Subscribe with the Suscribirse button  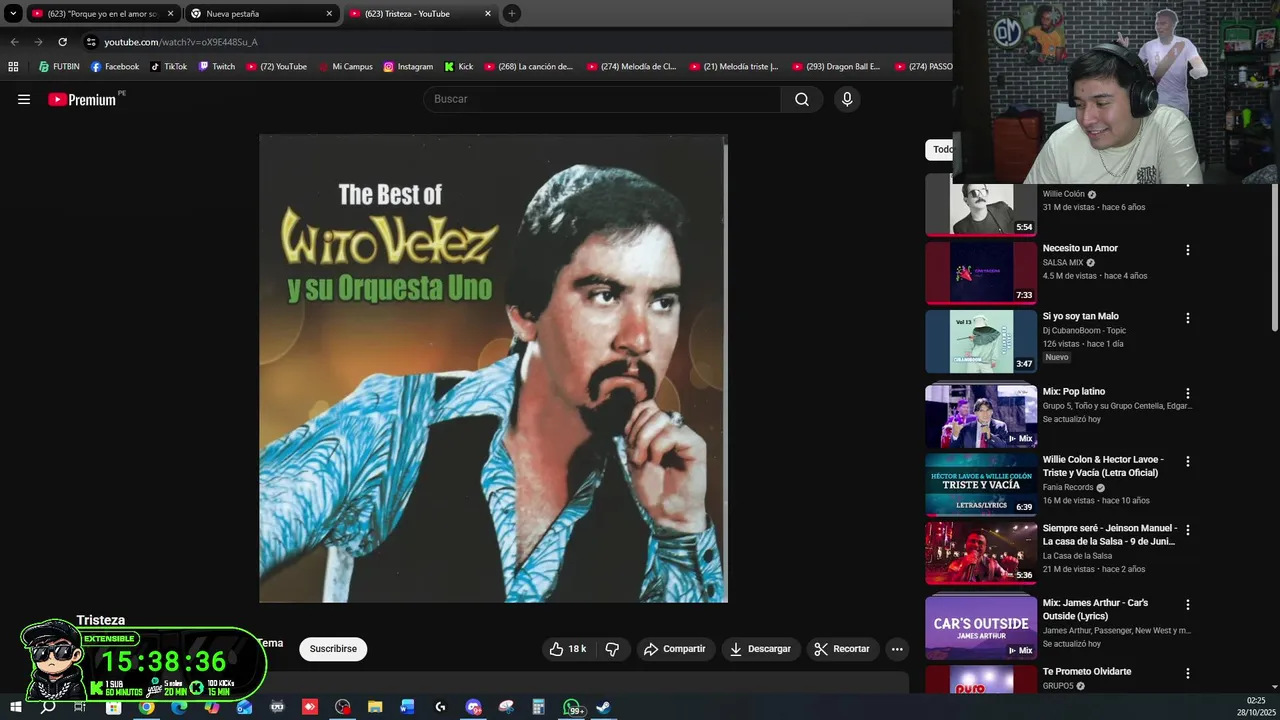pyautogui.click(x=333, y=649)
